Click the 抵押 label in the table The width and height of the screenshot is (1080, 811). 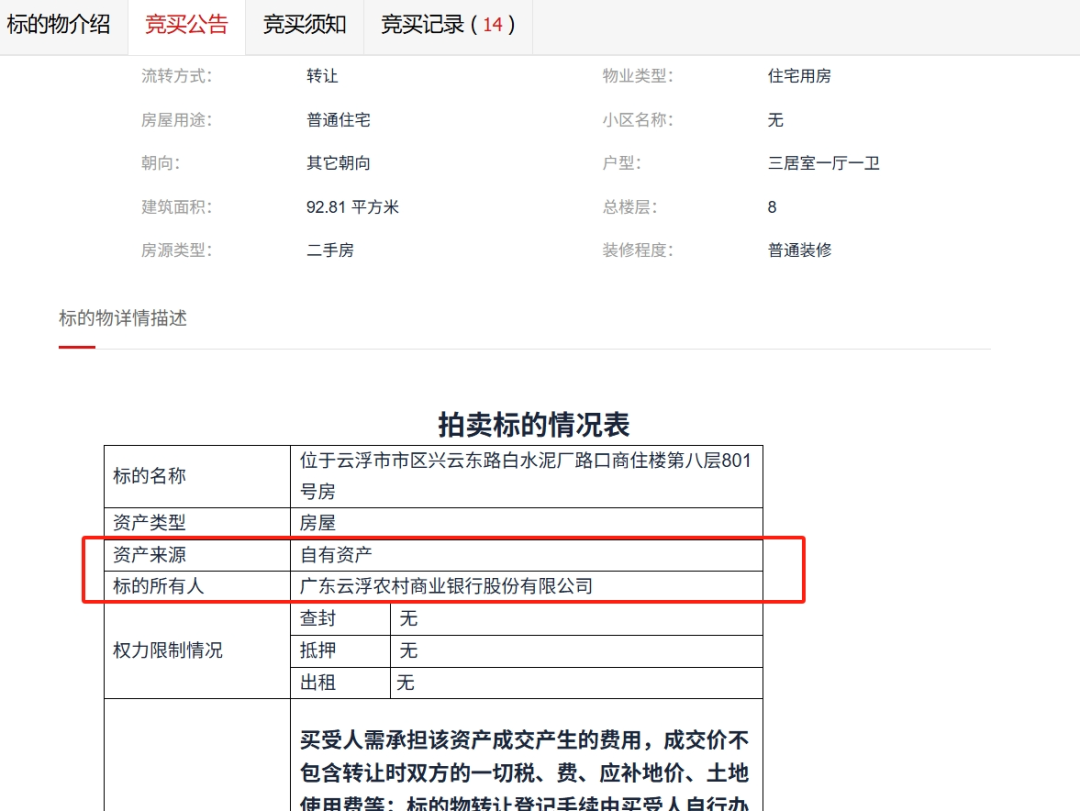click(x=318, y=651)
